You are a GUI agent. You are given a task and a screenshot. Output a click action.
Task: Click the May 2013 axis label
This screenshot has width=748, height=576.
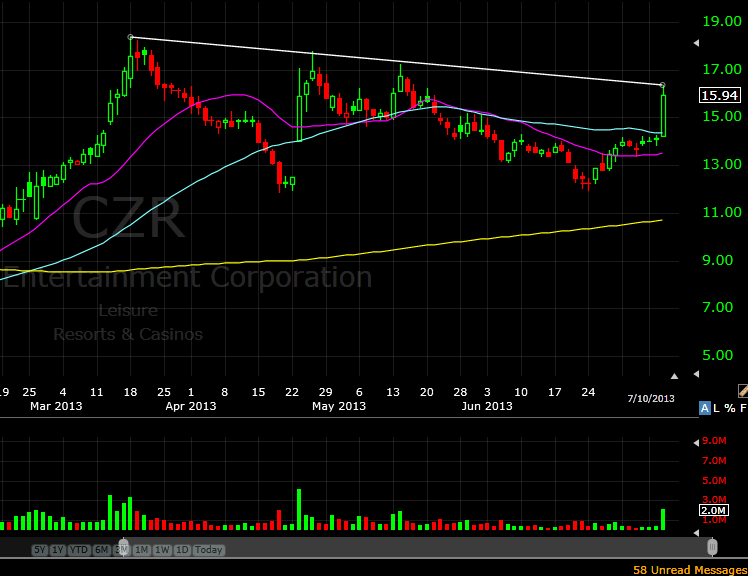pos(339,406)
